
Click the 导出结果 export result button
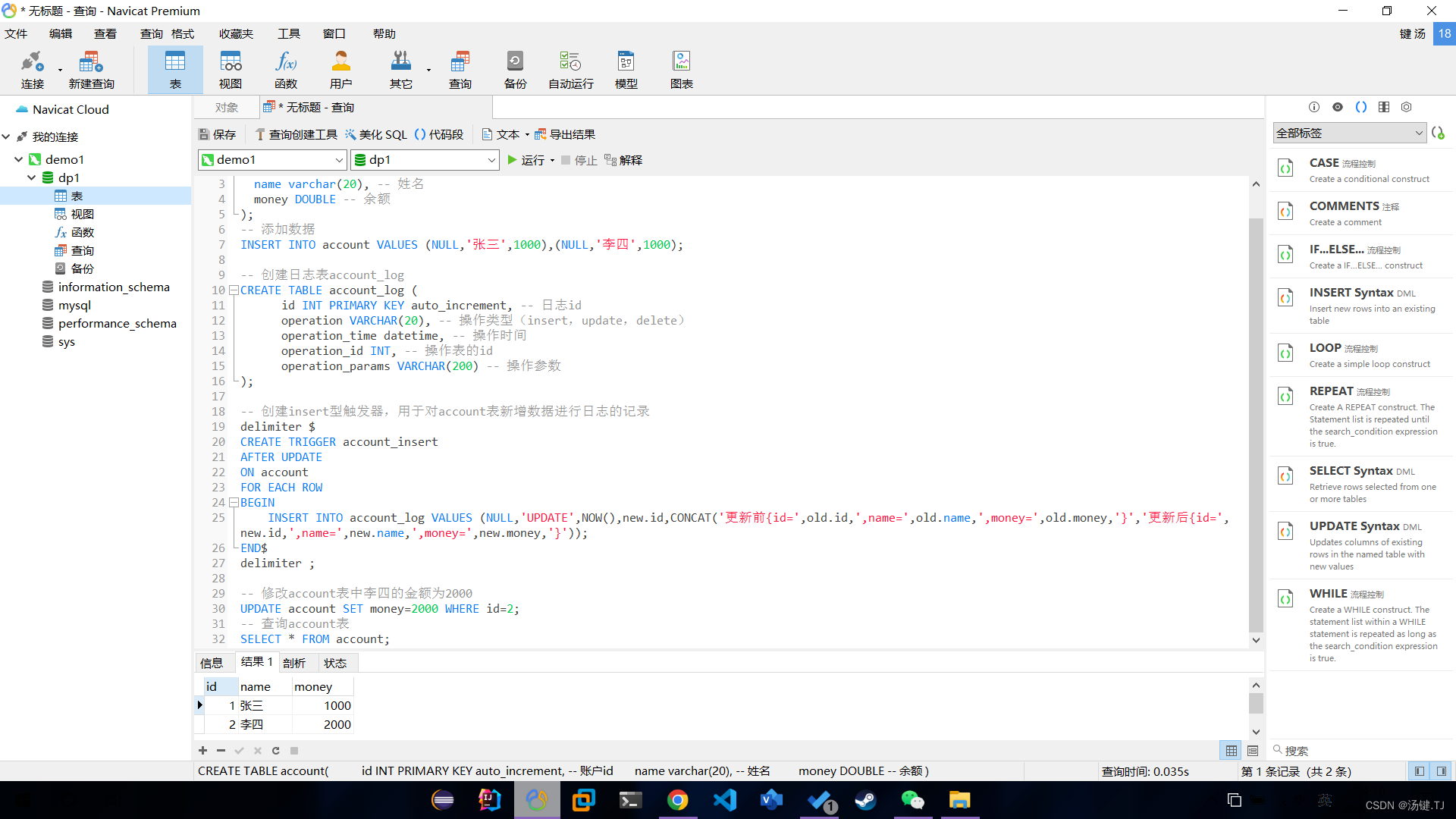(x=565, y=134)
